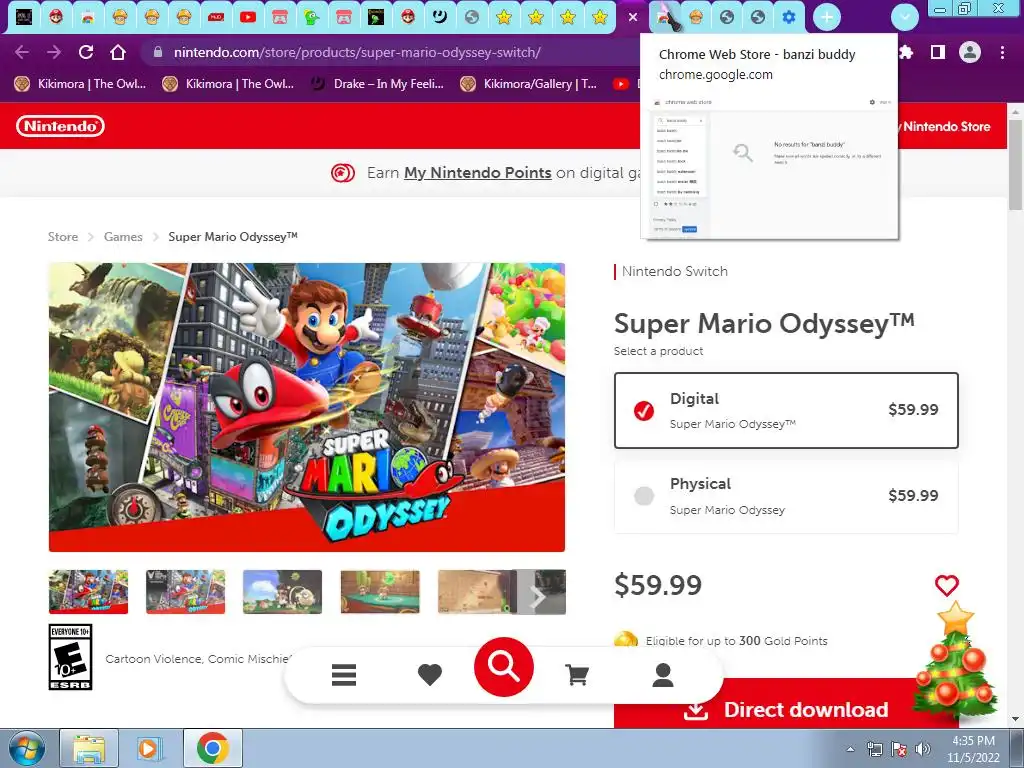Open the Chrome three-dot menu

[1002, 52]
